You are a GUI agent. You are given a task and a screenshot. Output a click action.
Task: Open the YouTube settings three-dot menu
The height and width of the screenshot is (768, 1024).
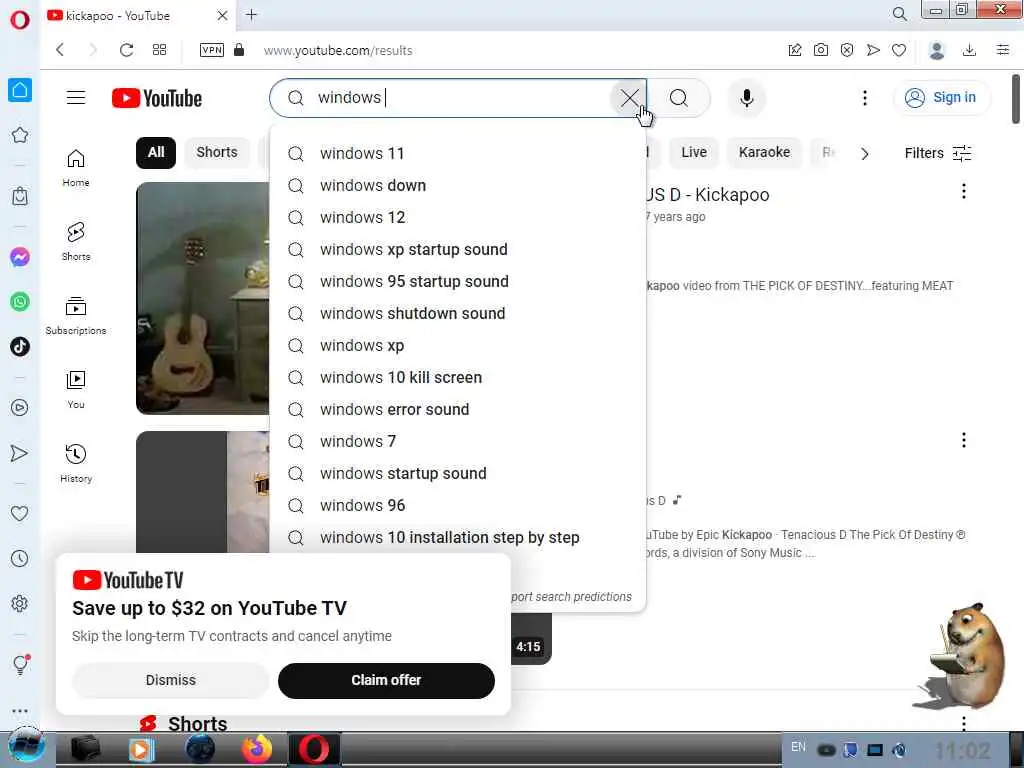click(865, 98)
